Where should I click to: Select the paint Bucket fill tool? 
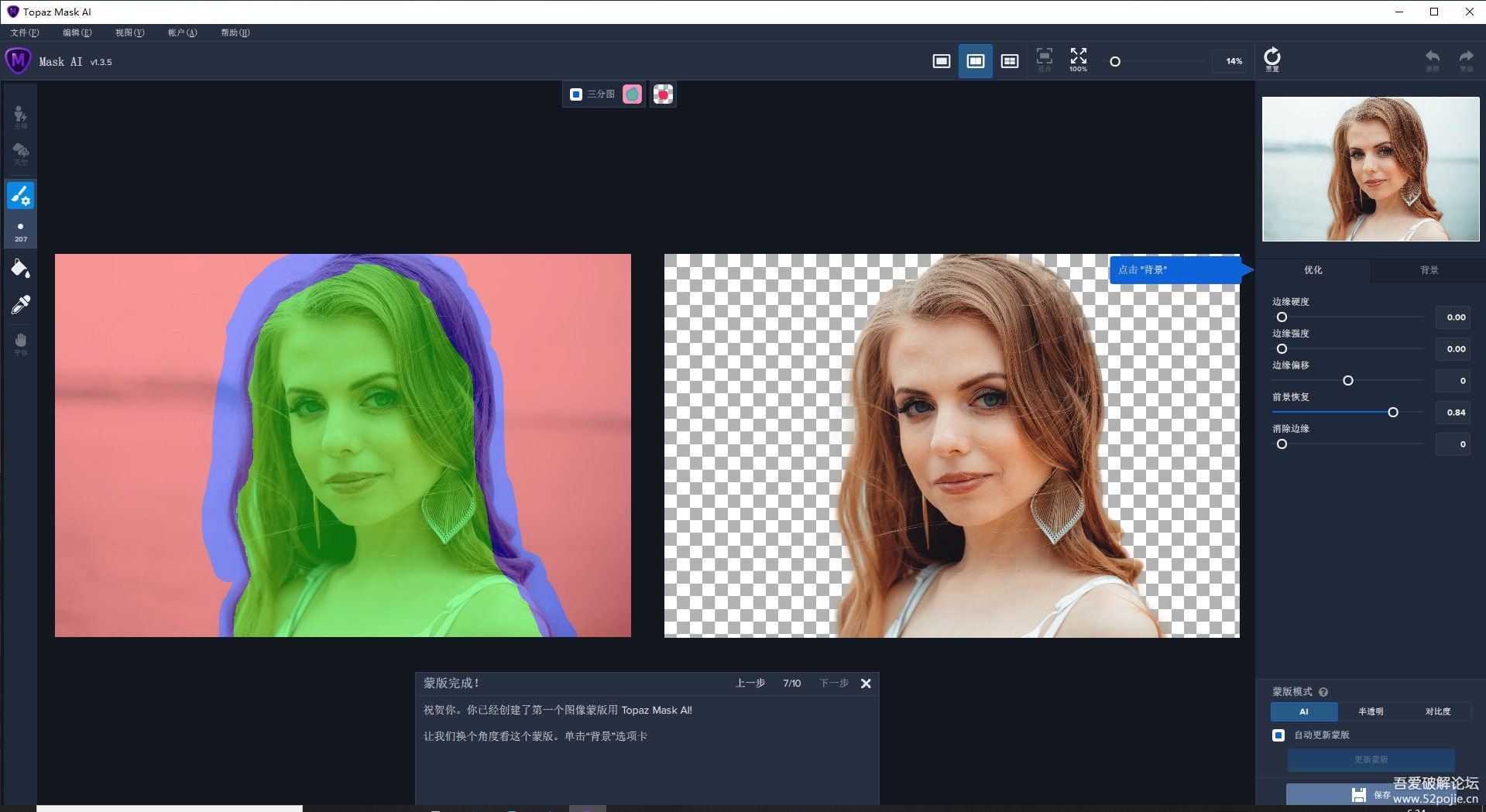tap(20, 267)
